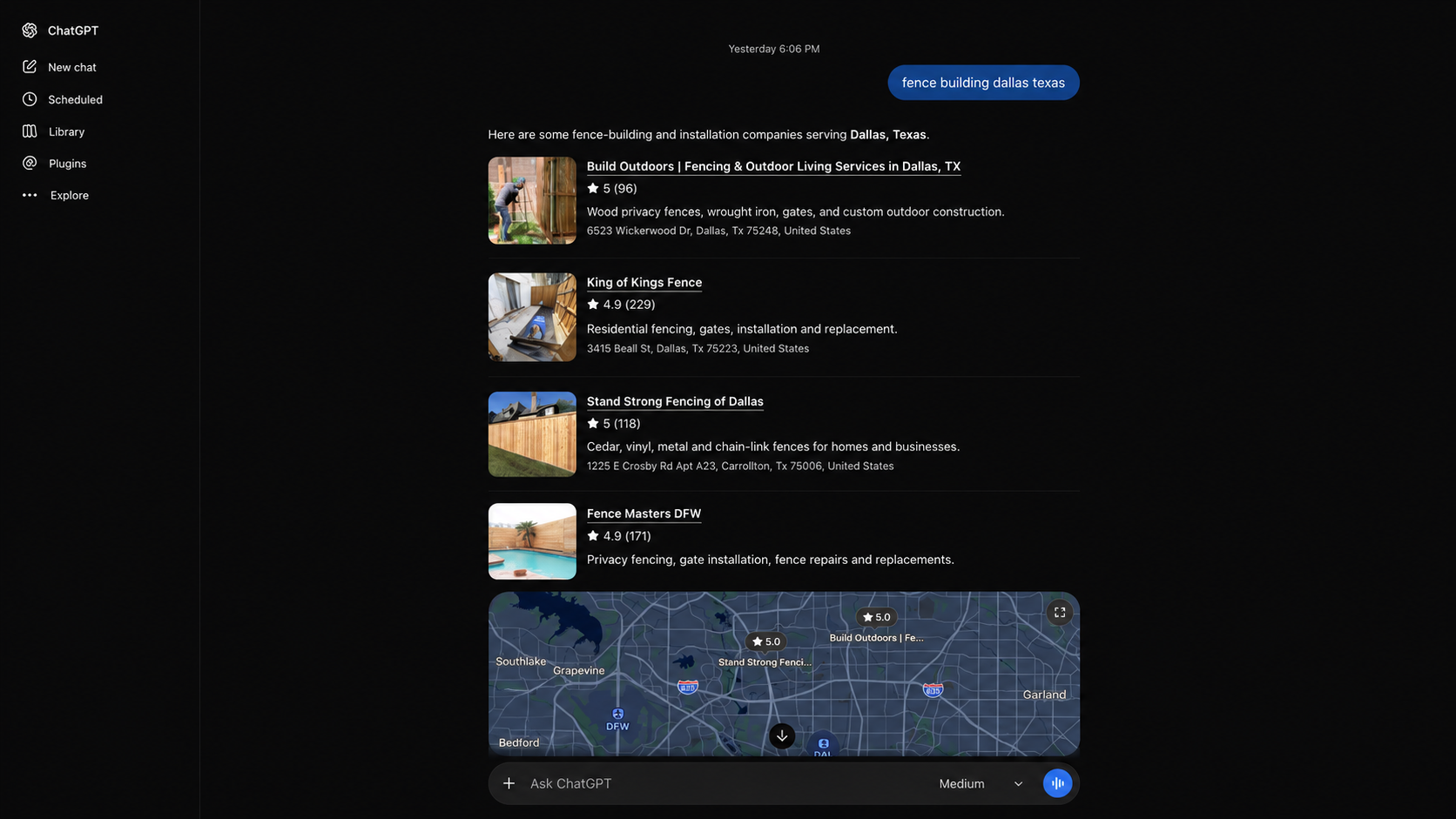Click the New chat pencil icon
1456x819 pixels.
pyautogui.click(x=30, y=67)
